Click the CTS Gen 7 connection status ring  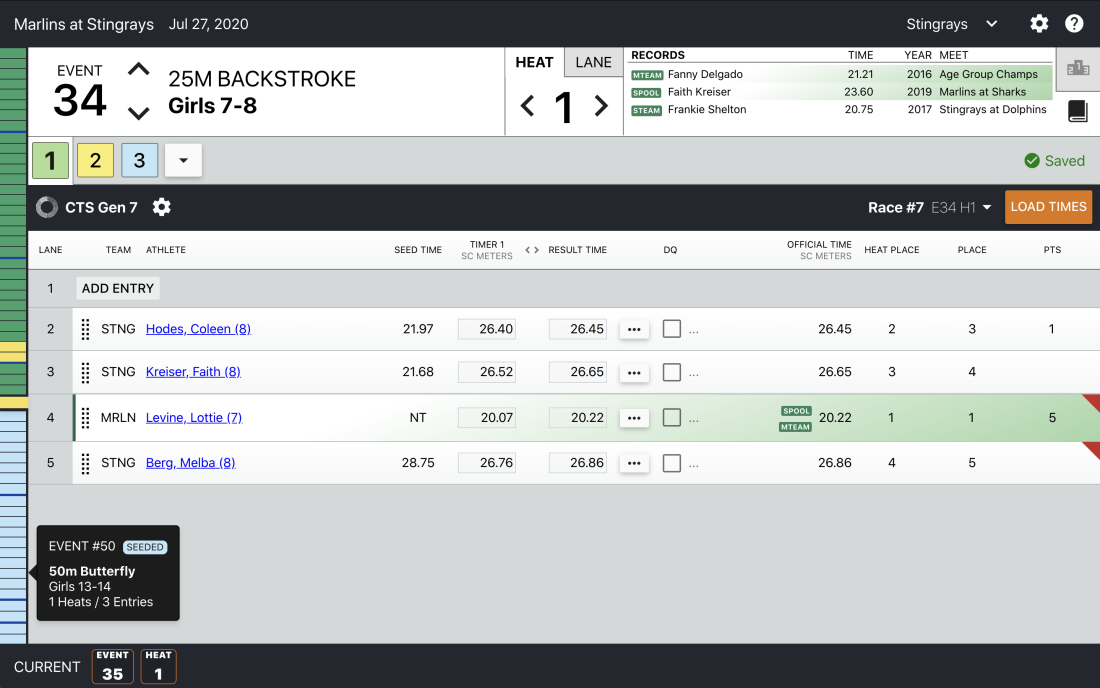[x=47, y=207]
